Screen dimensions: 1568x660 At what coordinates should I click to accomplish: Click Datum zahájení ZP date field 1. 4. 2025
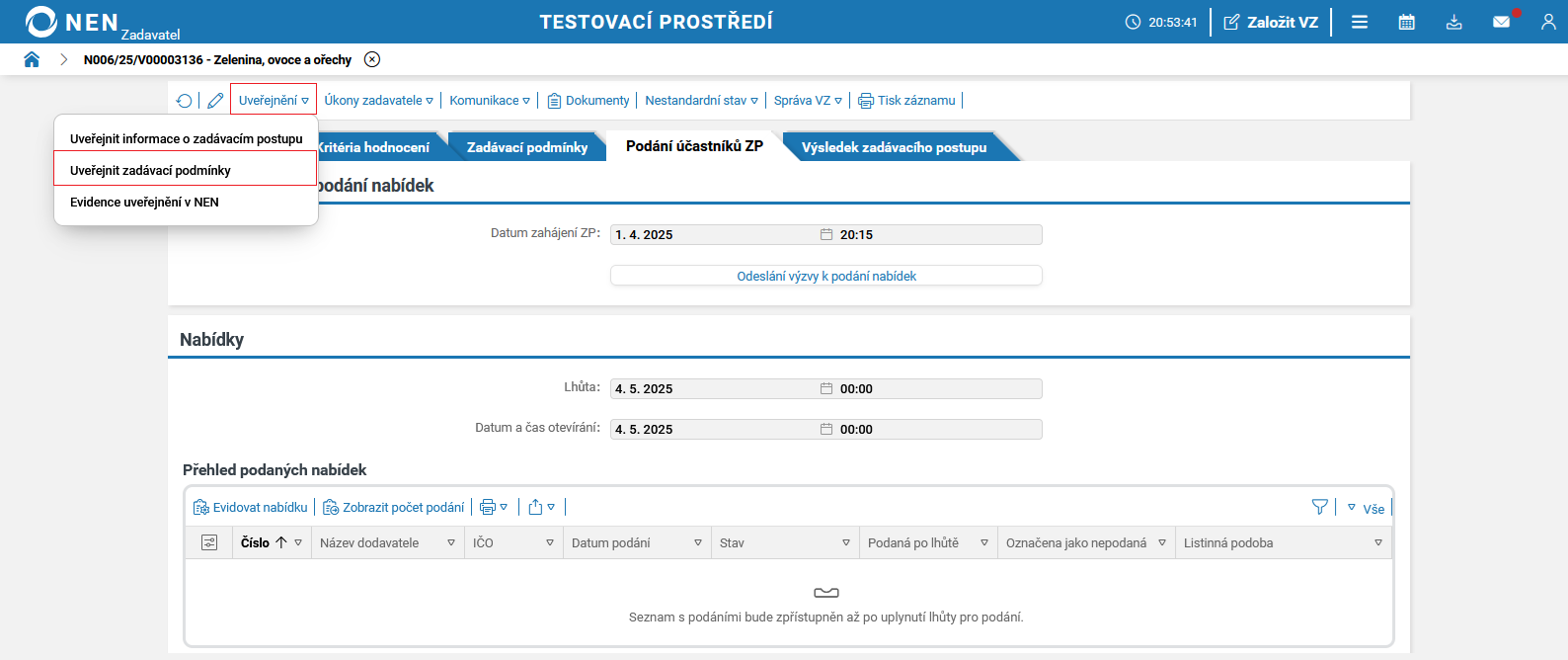click(x=714, y=234)
